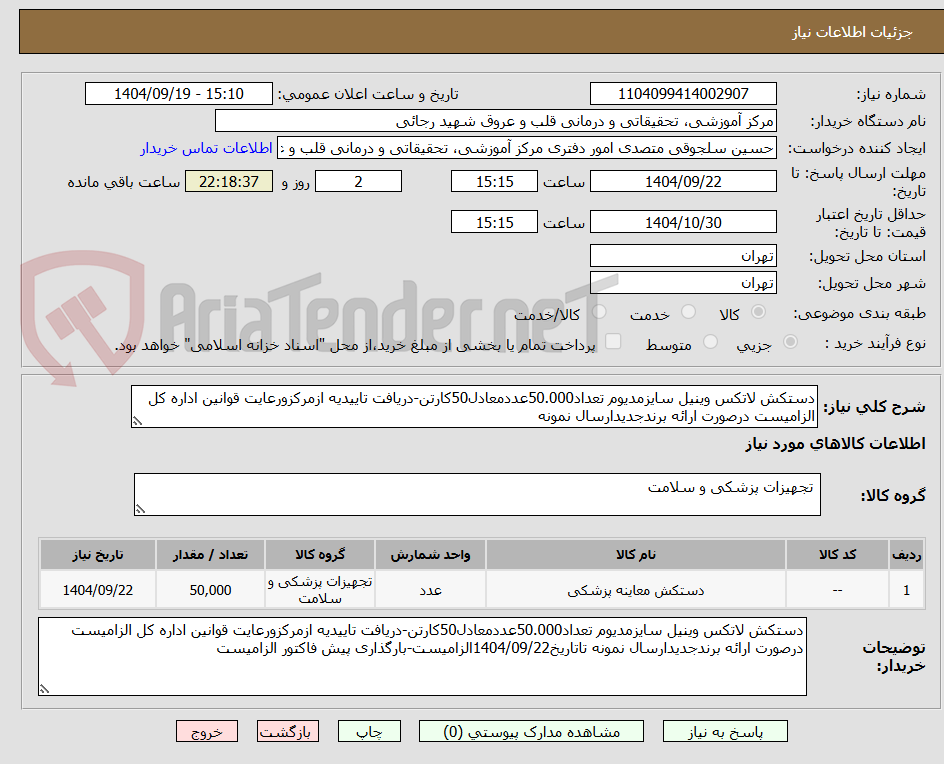Click the date field showing 1404/10/30
This screenshot has width=944, height=764.
(683, 221)
